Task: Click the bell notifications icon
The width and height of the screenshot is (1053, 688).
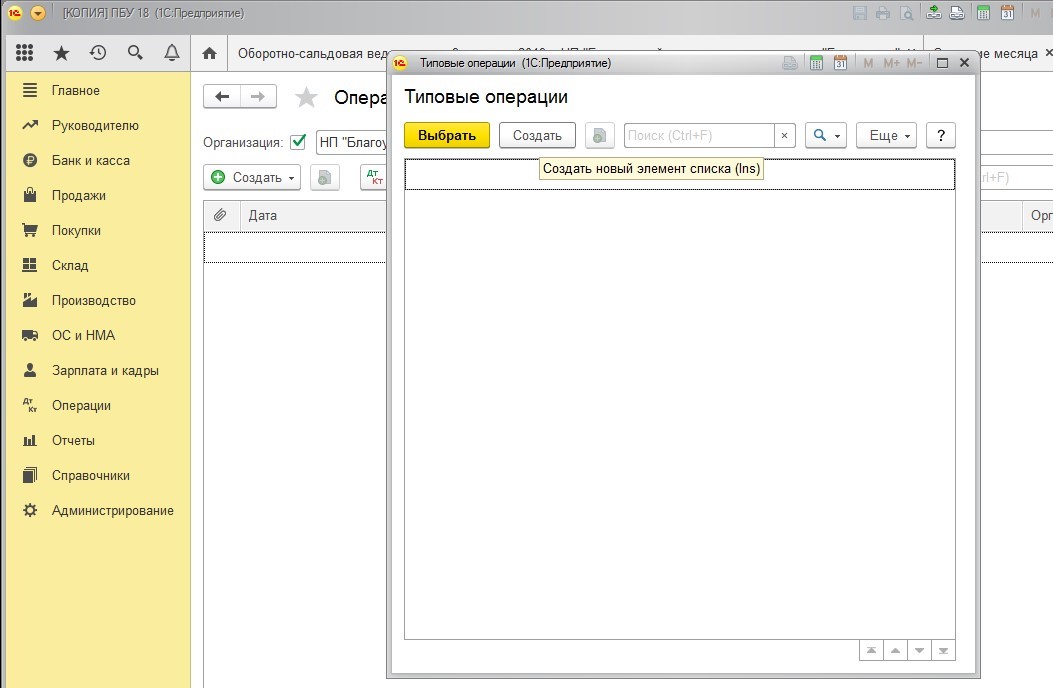Action: [x=172, y=53]
